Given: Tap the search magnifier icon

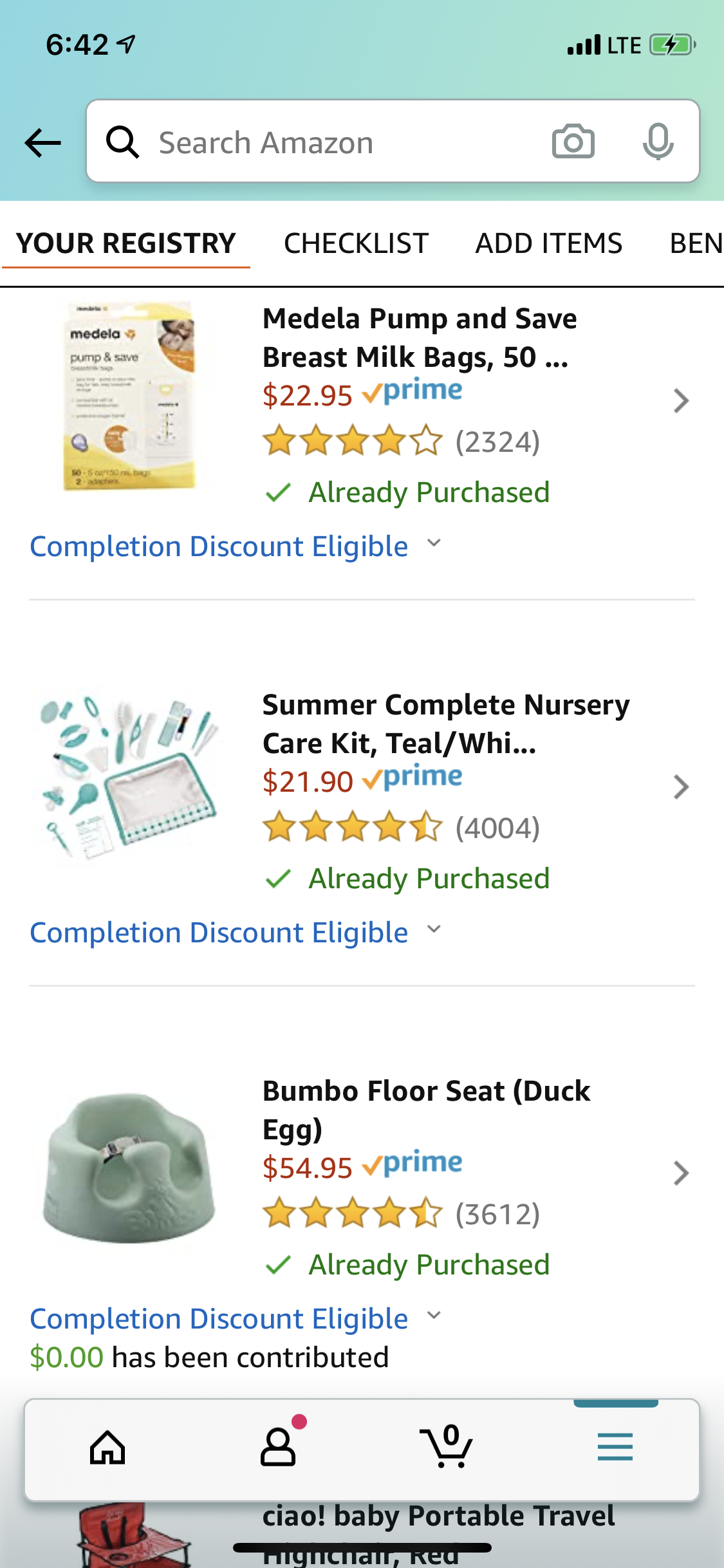Looking at the screenshot, I should [x=122, y=142].
